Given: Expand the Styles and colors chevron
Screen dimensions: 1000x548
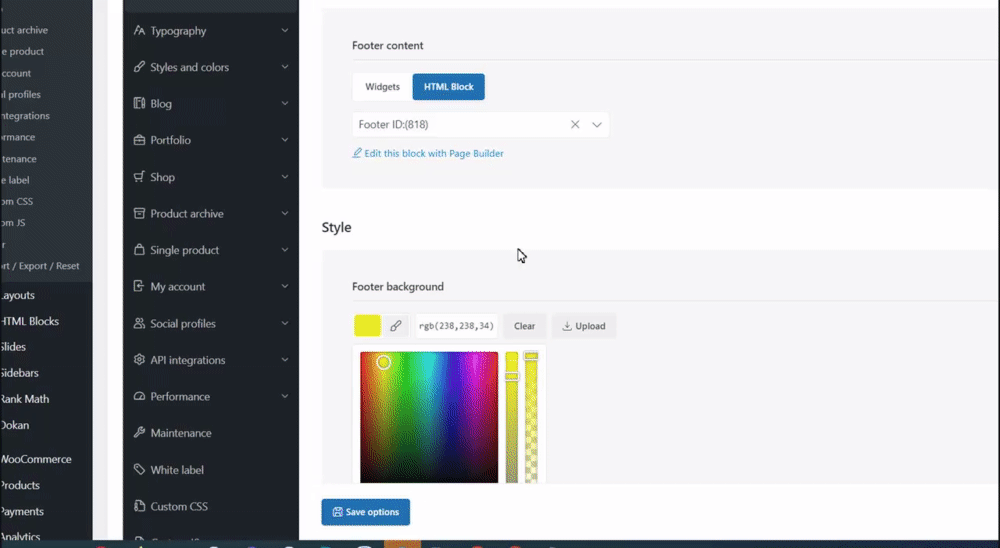Looking at the screenshot, I should click(x=284, y=67).
